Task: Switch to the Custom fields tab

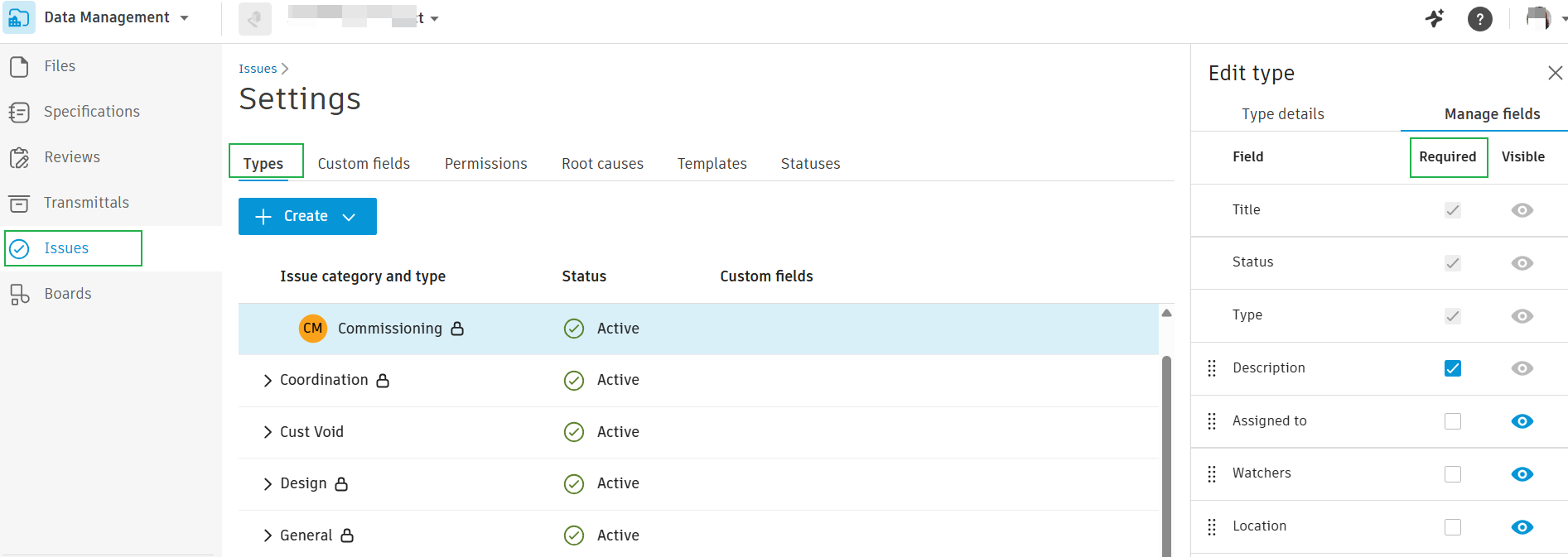Action: tap(364, 164)
